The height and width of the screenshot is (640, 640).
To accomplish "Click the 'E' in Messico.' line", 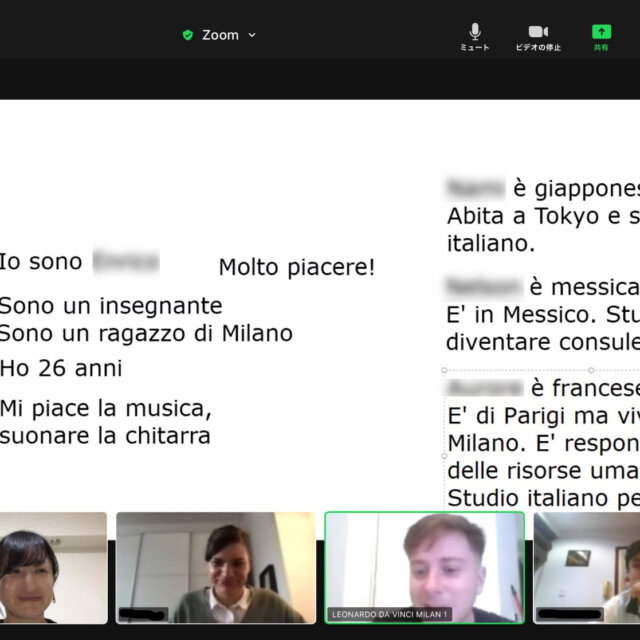I will click(543, 315).
